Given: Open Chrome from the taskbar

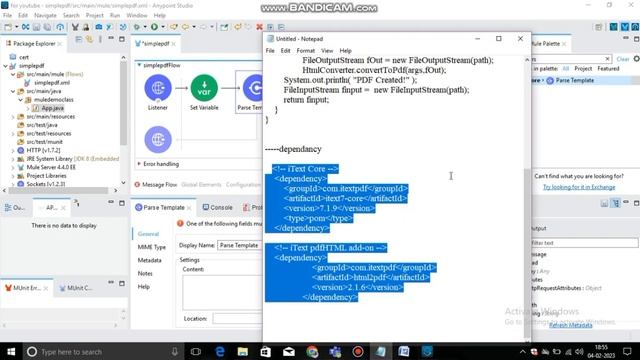Looking at the screenshot, I should click(x=312, y=351).
